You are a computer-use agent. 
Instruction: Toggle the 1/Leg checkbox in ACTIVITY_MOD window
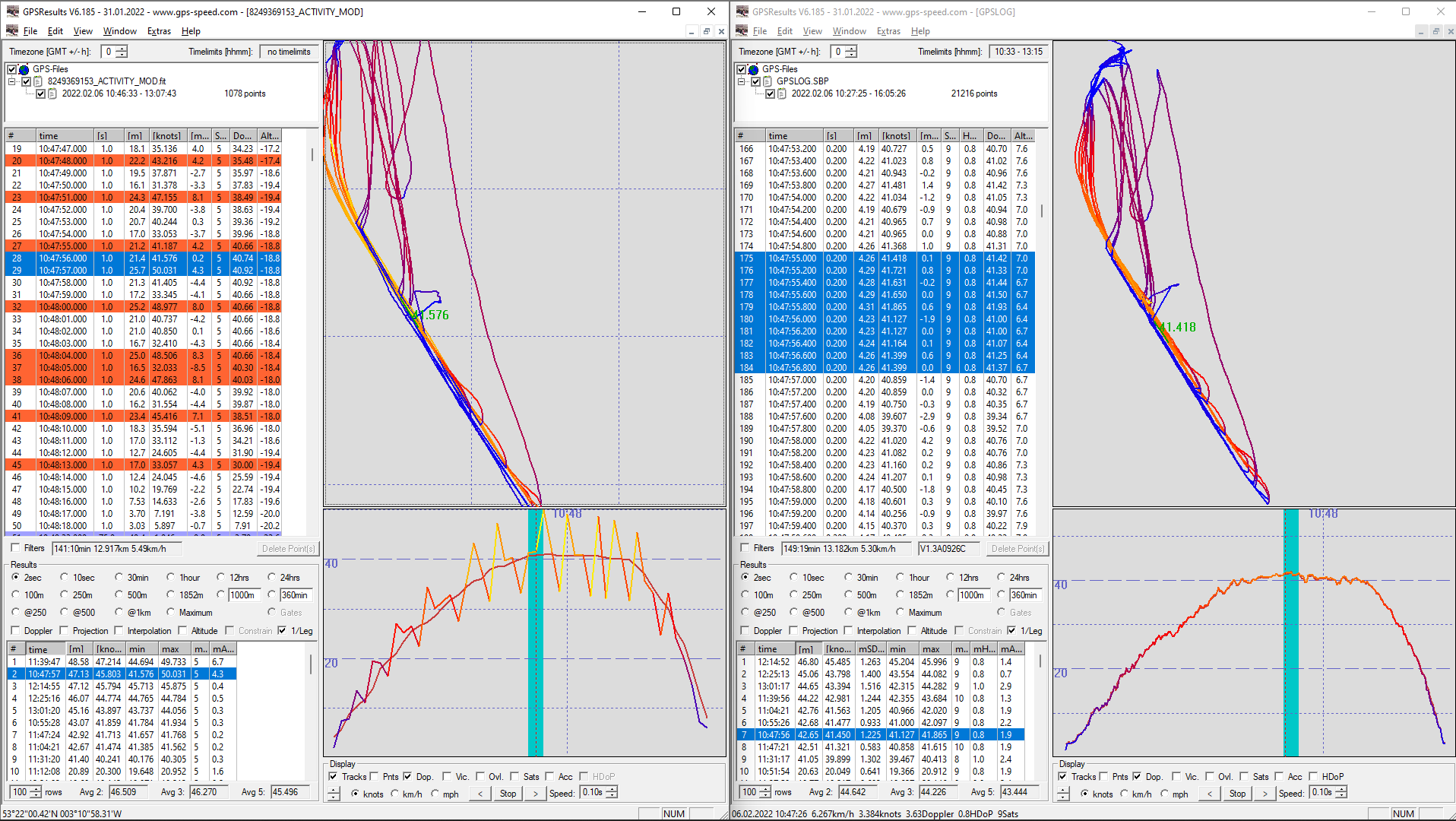click(x=283, y=631)
